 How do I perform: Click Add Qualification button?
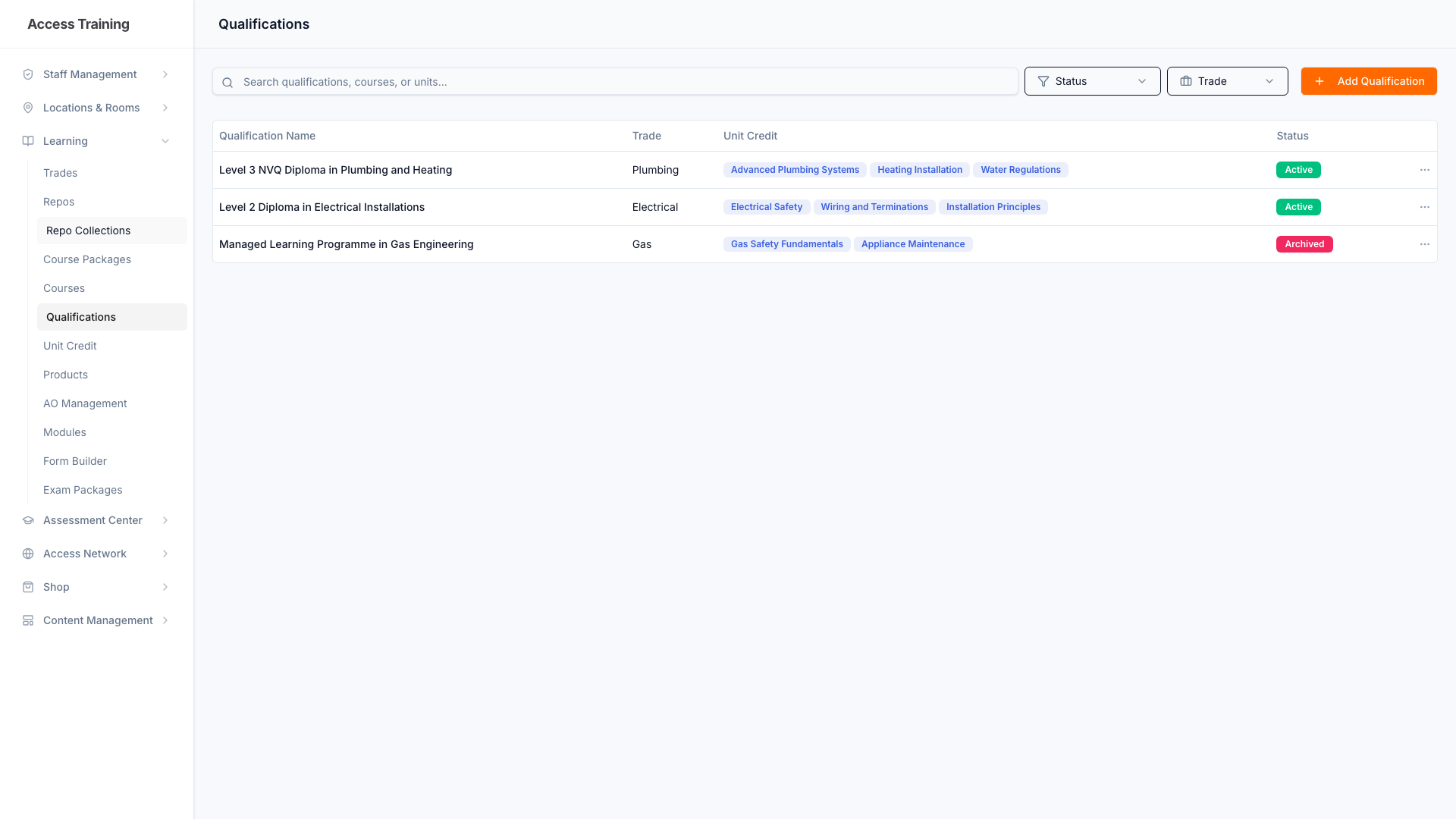pos(1369,81)
